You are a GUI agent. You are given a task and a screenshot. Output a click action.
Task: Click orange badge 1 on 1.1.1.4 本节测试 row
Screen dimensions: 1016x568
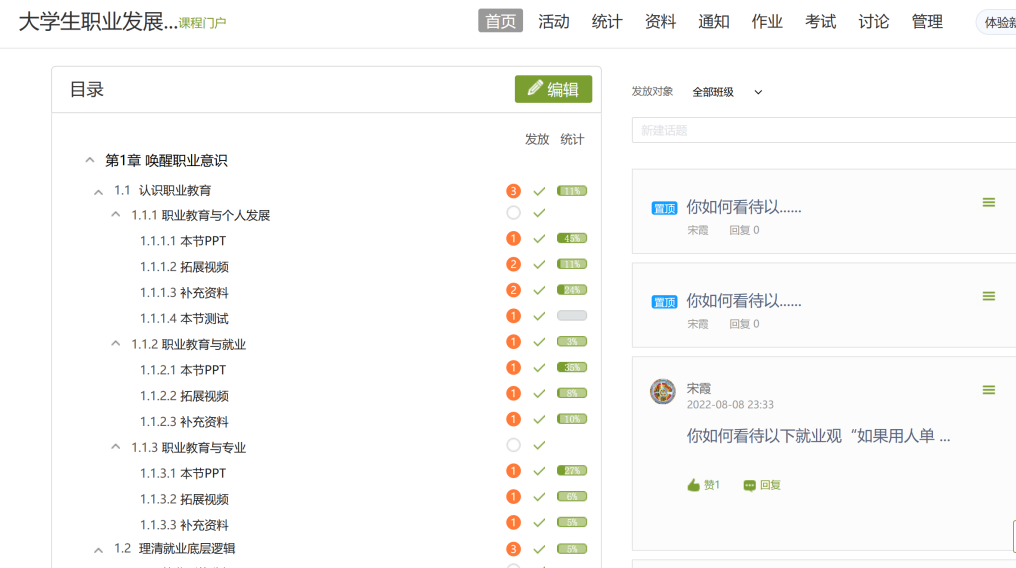(513, 316)
